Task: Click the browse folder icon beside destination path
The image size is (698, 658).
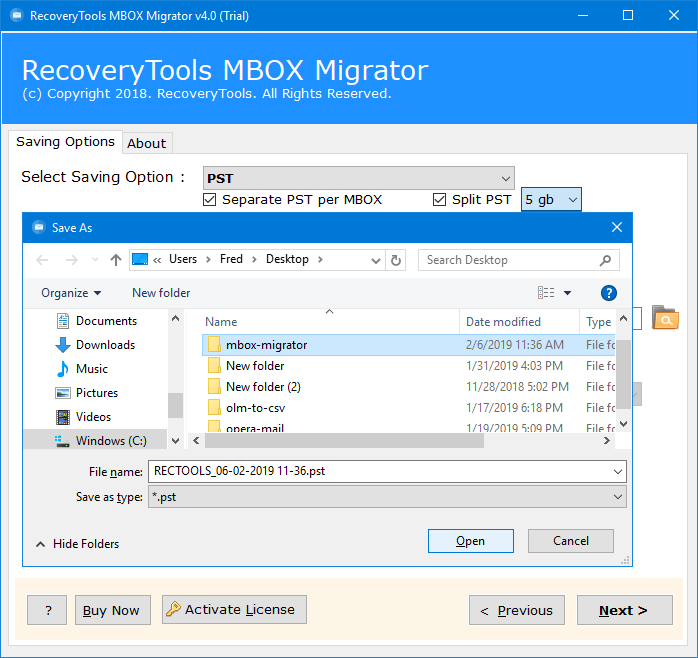Action: (x=665, y=317)
